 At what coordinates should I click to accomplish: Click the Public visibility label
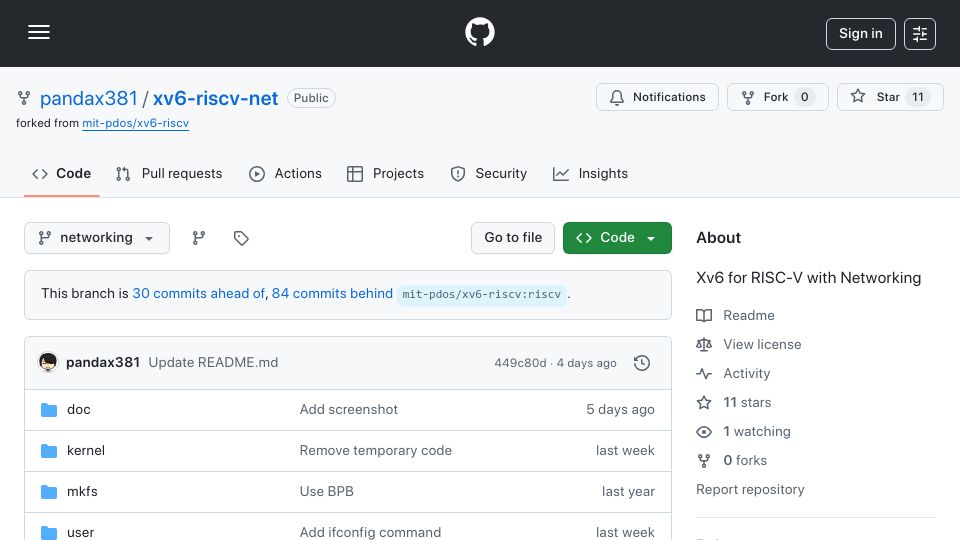pyautogui.click(x=311, y=98)
